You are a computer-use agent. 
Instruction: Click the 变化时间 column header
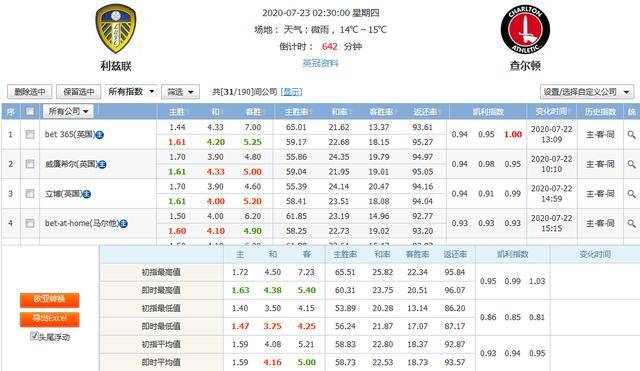(551, 111)
